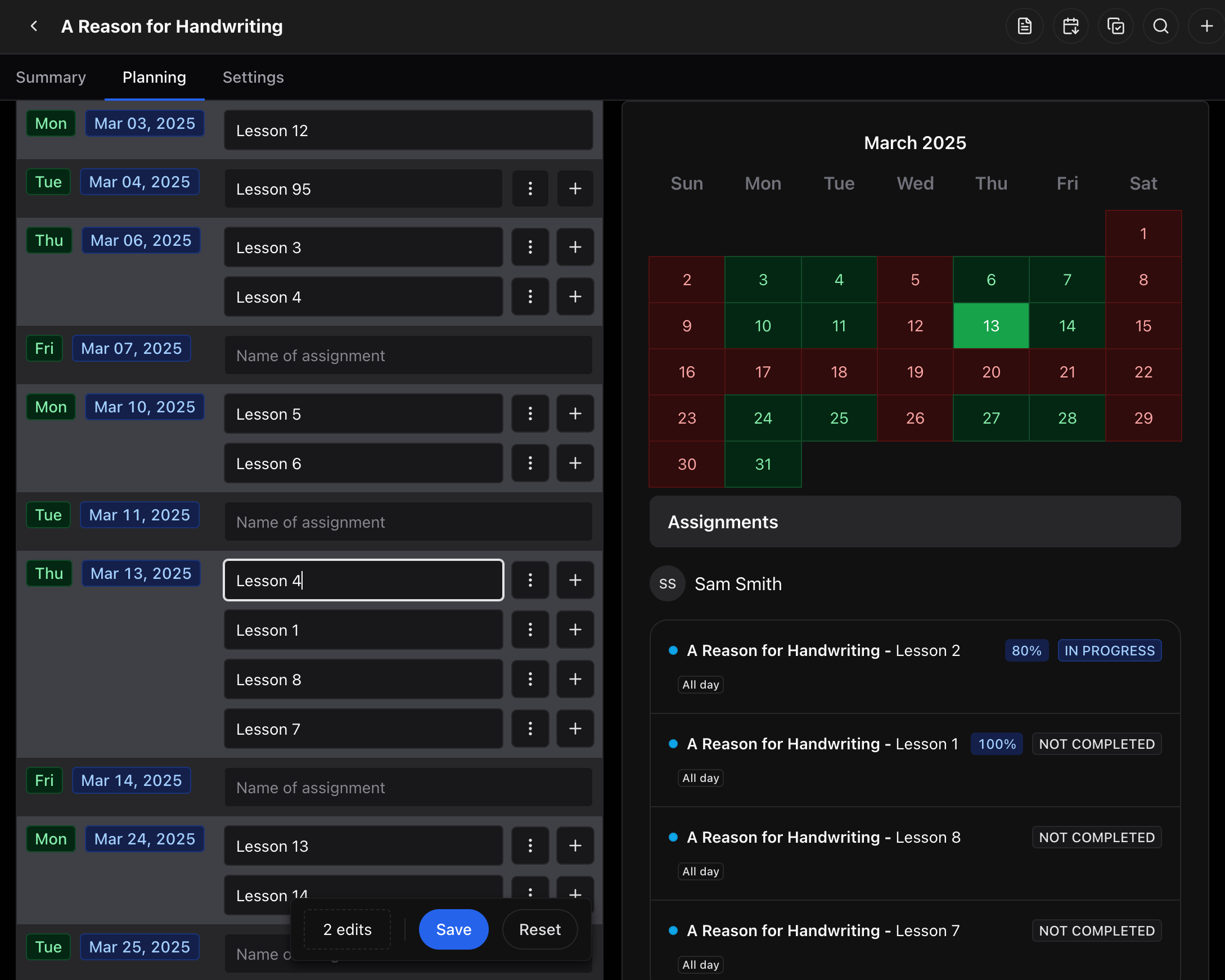Open the document icon in header

coord(1024,26)
